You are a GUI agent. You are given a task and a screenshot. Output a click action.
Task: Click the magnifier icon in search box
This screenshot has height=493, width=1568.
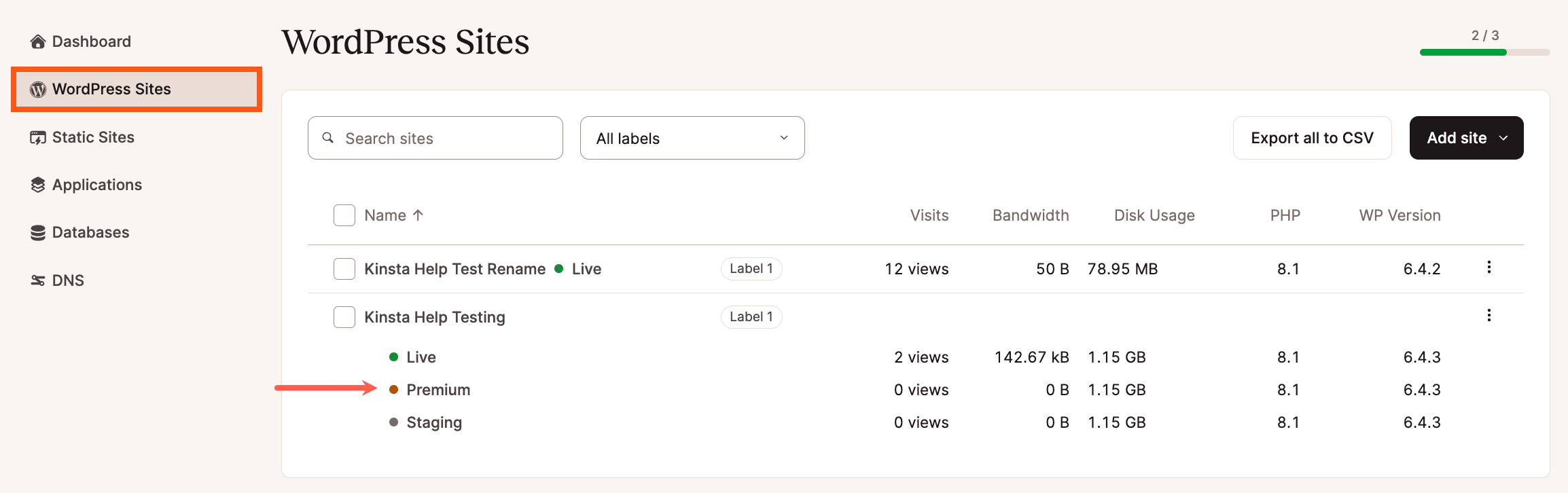(x=328, y=138)
